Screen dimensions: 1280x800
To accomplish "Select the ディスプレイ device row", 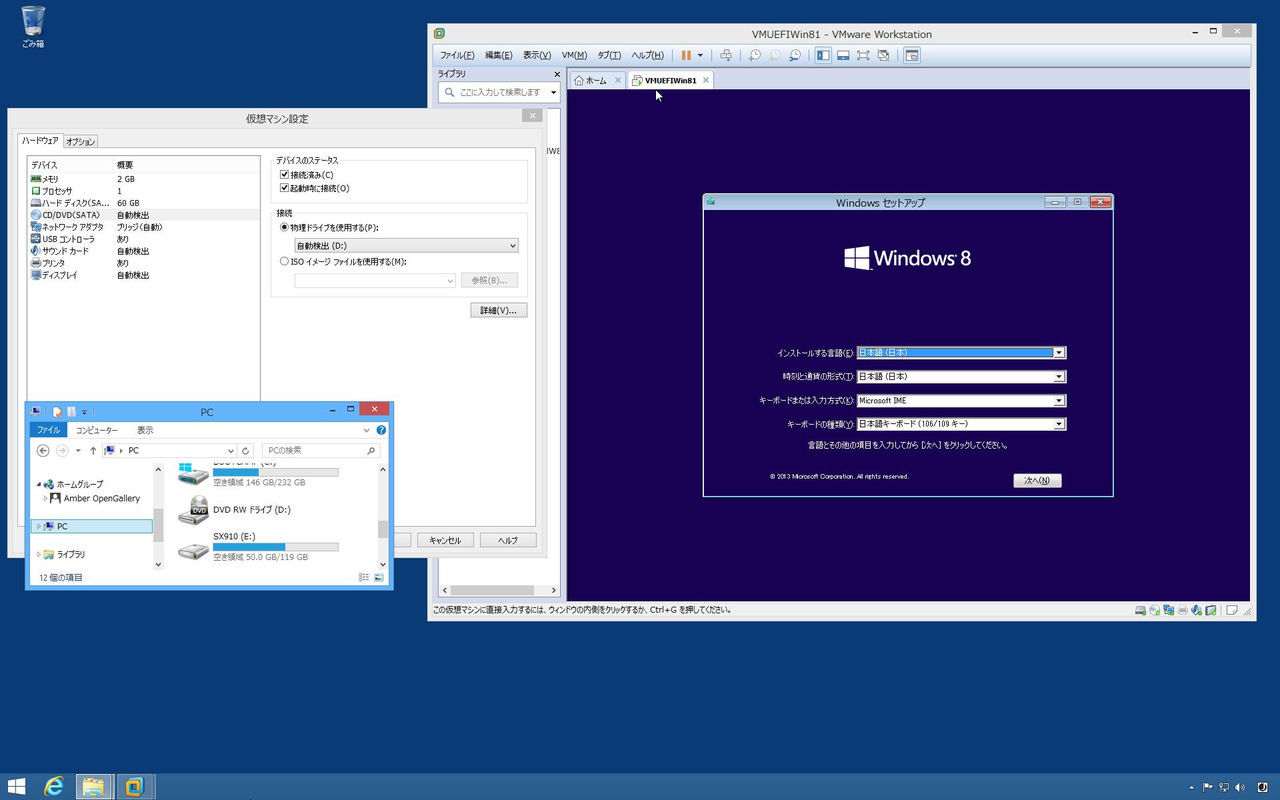I will (144, 275).
